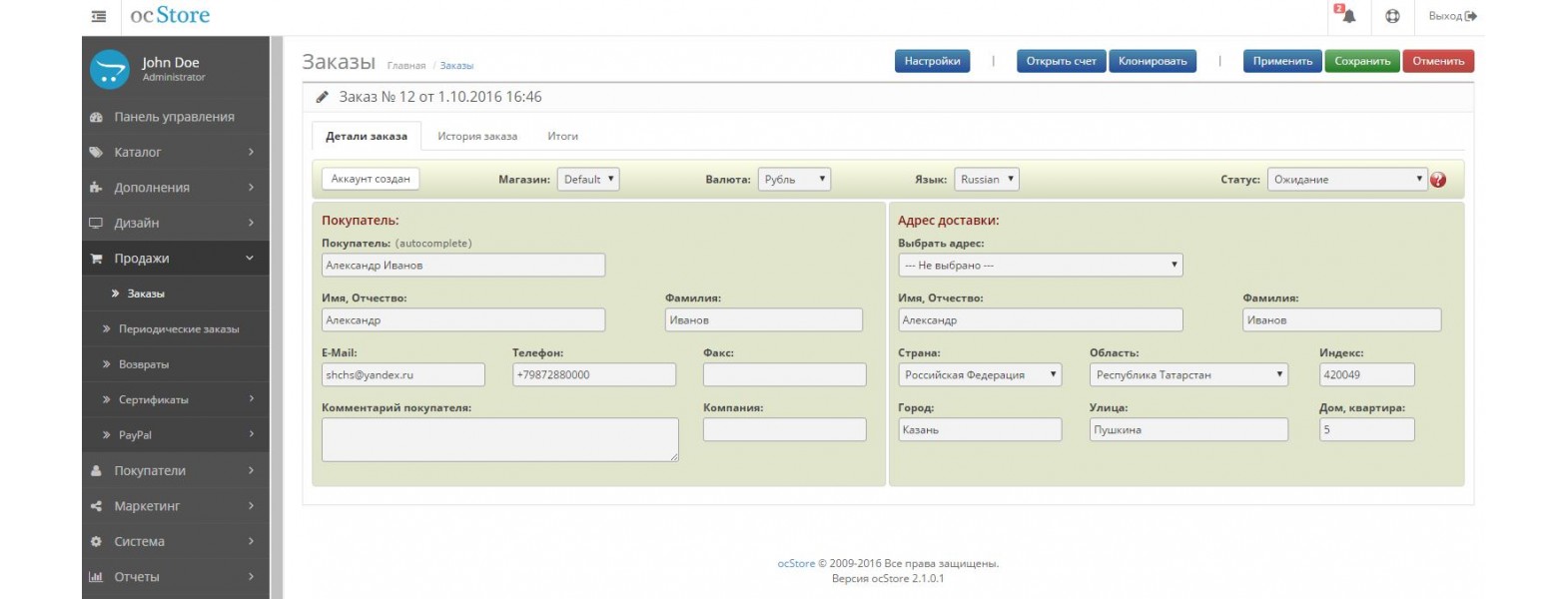Screen dimensions: 1568x599
Task: Click the Маркетинг share icon
Action: pyautogui.click(x=96, y=506)
